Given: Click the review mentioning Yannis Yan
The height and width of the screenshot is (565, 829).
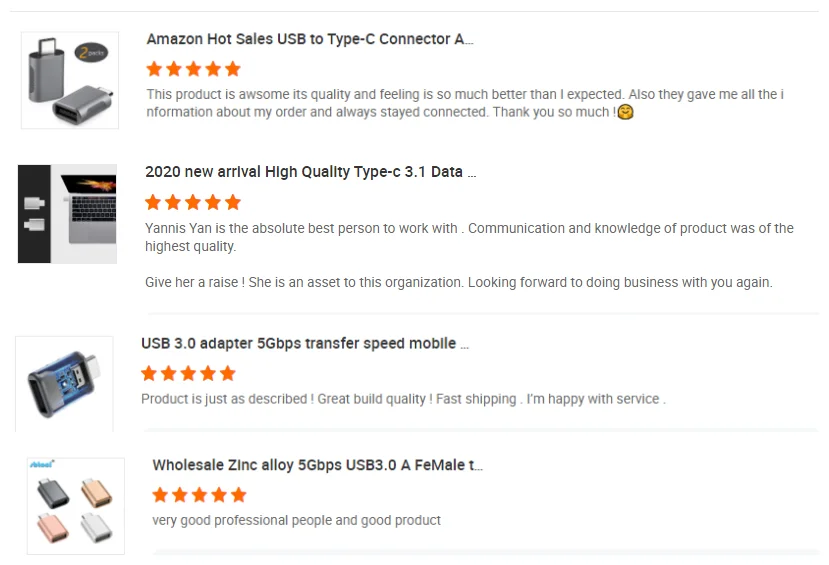Looking at the screenshot, I should click(x=469, y=237).
